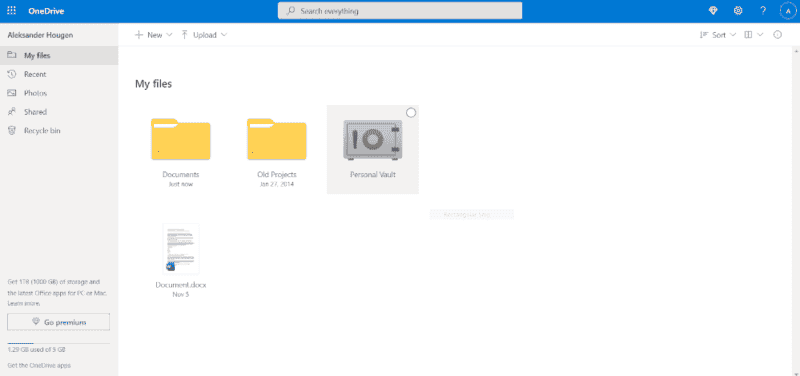The height and width of the screenshot is (376, 800).
Task: Open the Old Projects folder
Action: pos(277,139)
